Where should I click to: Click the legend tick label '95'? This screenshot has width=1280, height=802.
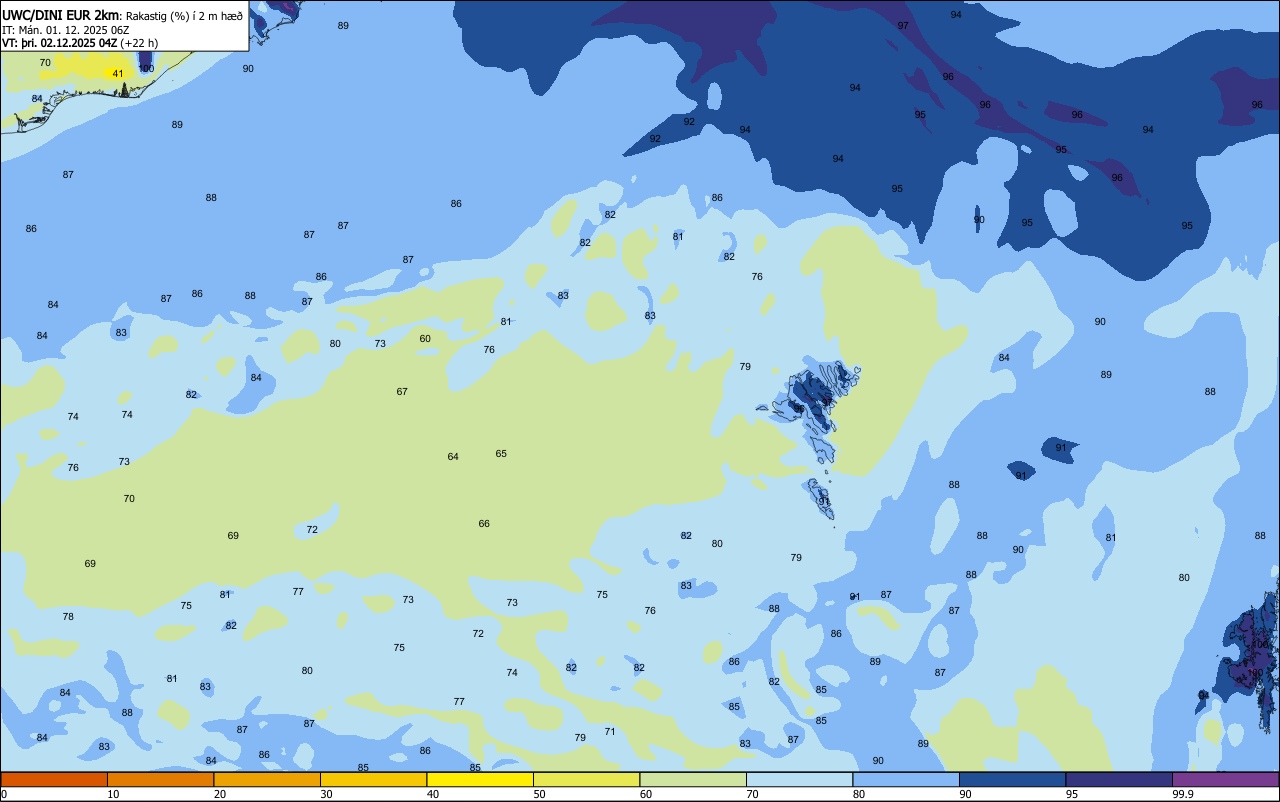coord(1072,794)
